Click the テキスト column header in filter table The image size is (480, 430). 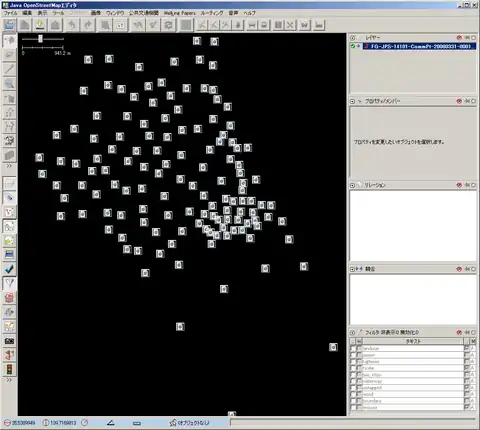pyautogui.click(x=413, y=341)
